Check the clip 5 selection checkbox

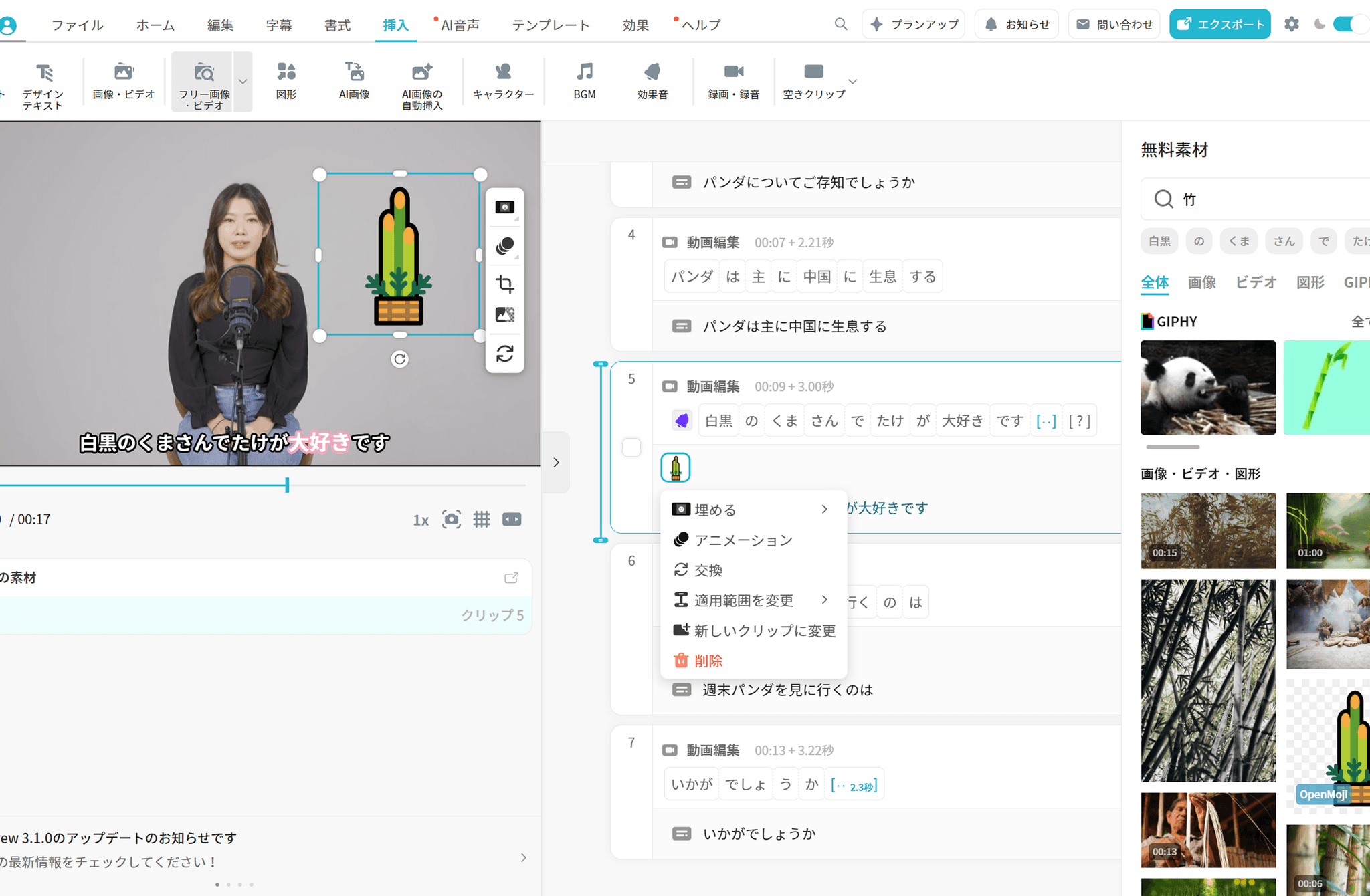click(631, 447)
